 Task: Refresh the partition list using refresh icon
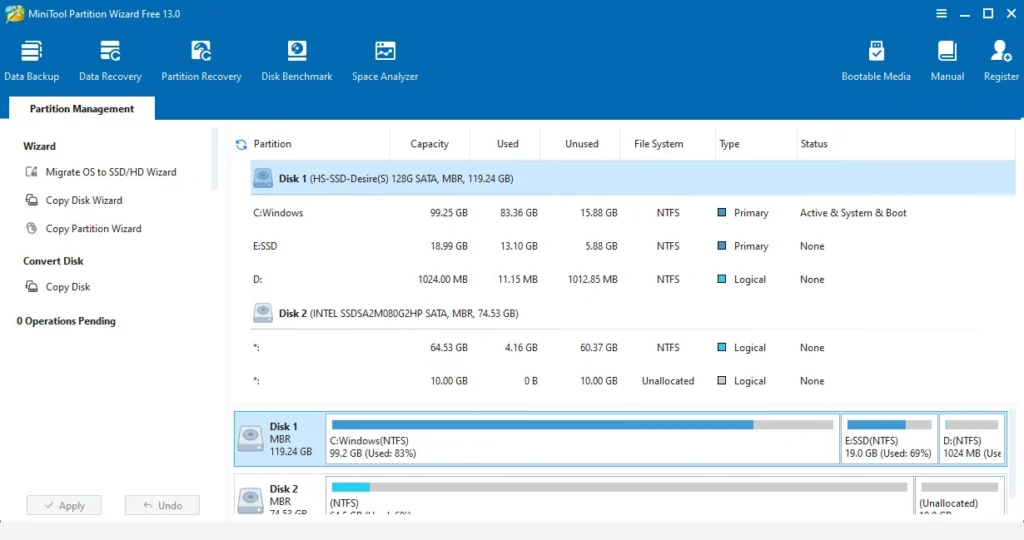pyautogui.click(x=241, y=144)
